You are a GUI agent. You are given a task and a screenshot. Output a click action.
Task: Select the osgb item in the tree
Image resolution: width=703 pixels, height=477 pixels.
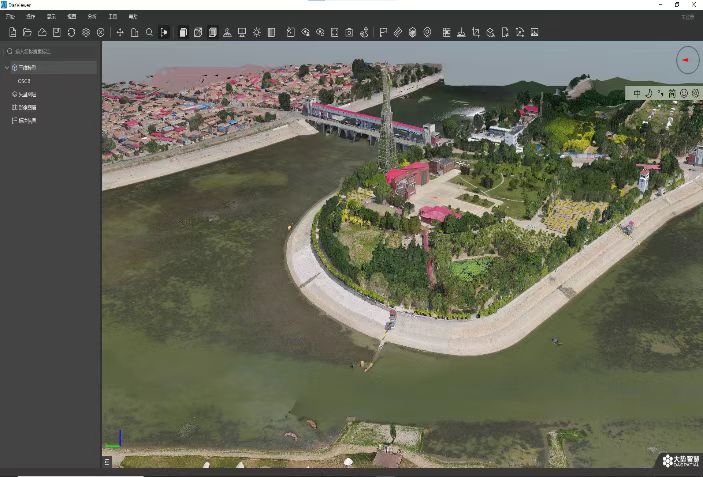point(24,81)
